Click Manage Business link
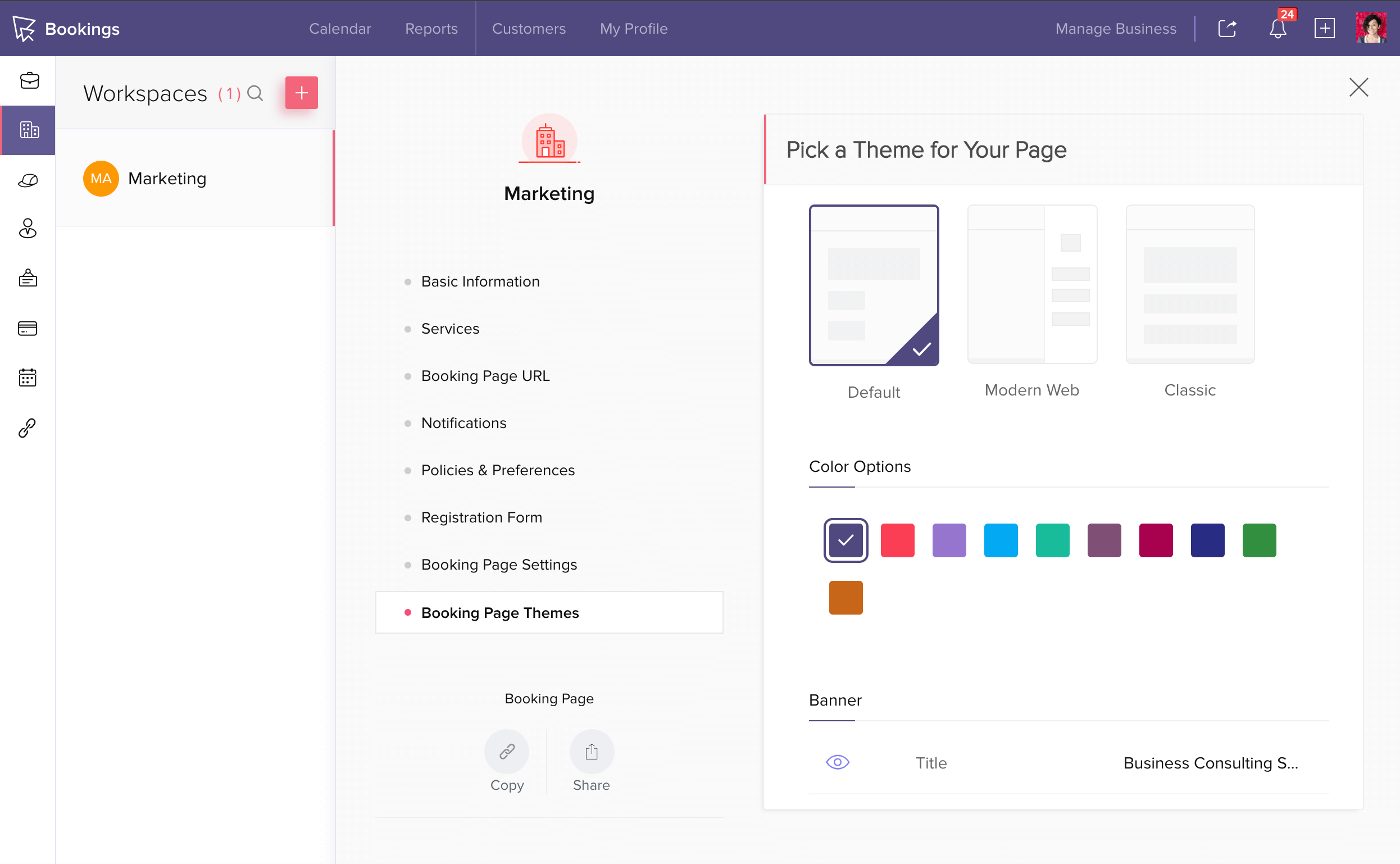1400x864 pixels. [x=1115, y=29]
